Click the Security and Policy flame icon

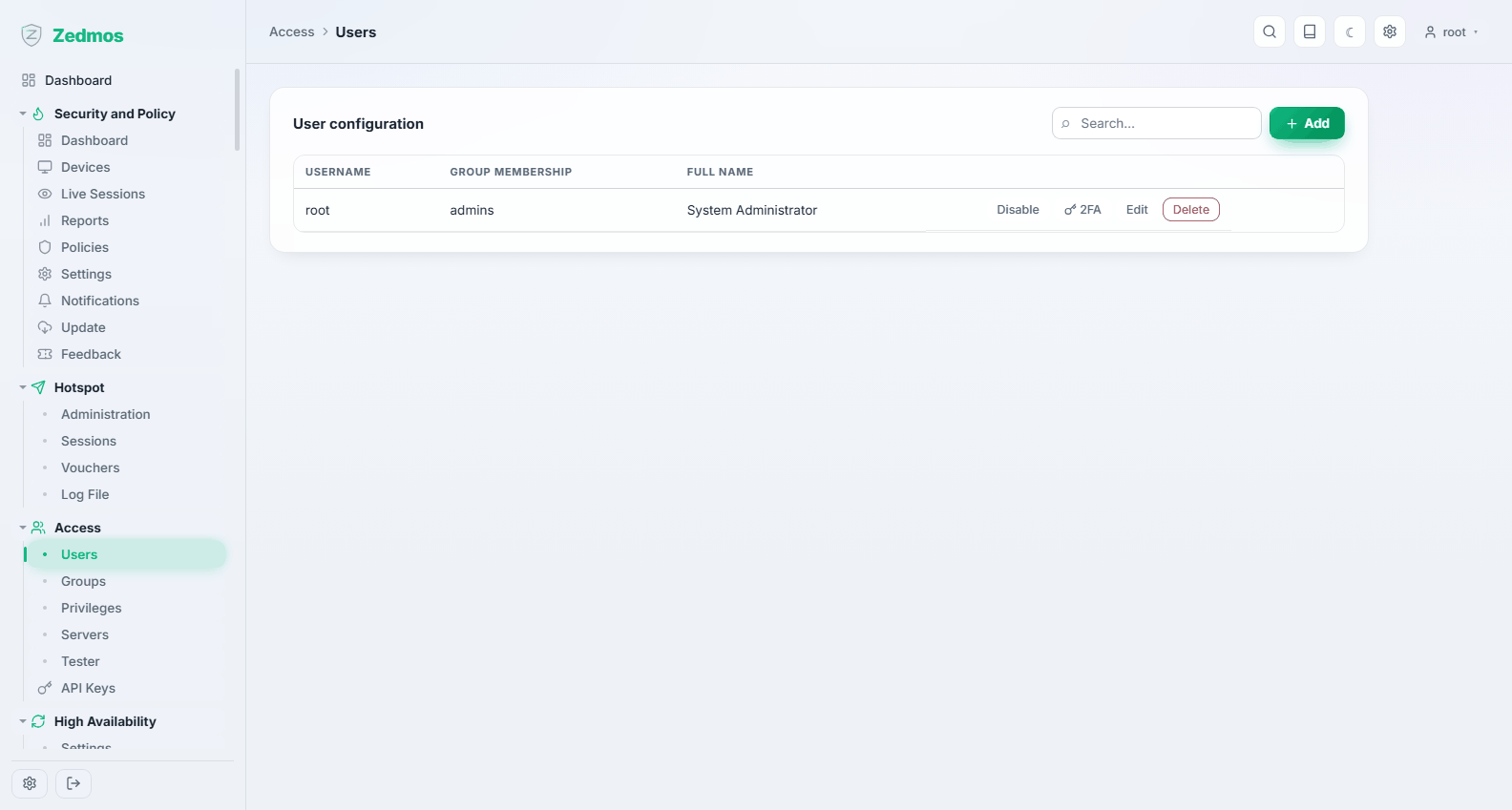click(38, 114)
